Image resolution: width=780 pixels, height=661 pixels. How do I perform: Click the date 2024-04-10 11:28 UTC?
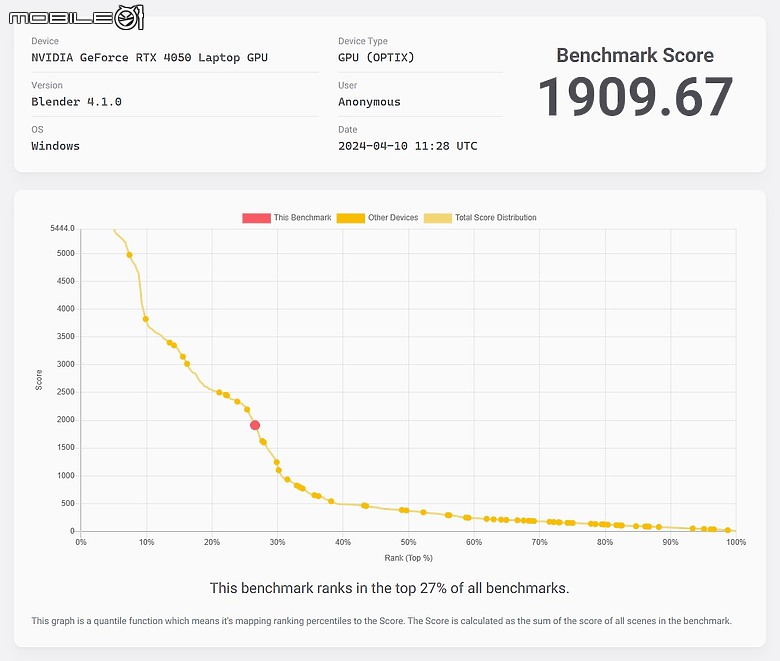[x=407, y=146]
